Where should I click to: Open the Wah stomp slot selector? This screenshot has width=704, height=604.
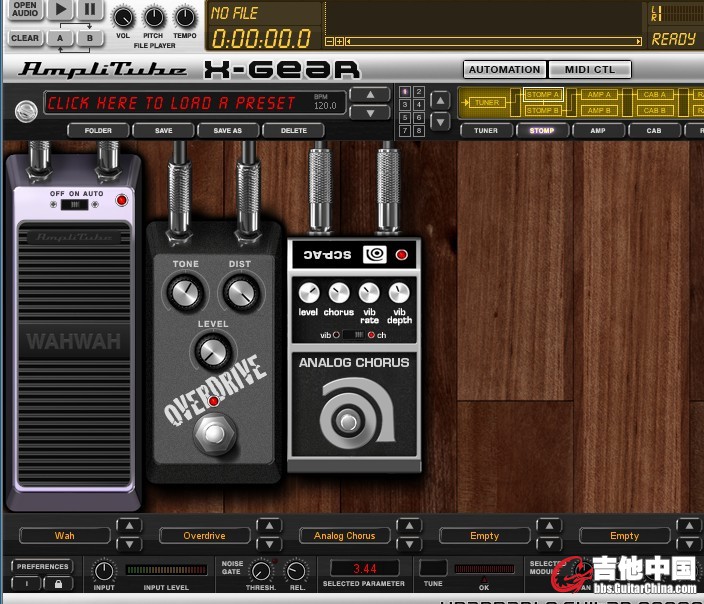click(65, 536)
